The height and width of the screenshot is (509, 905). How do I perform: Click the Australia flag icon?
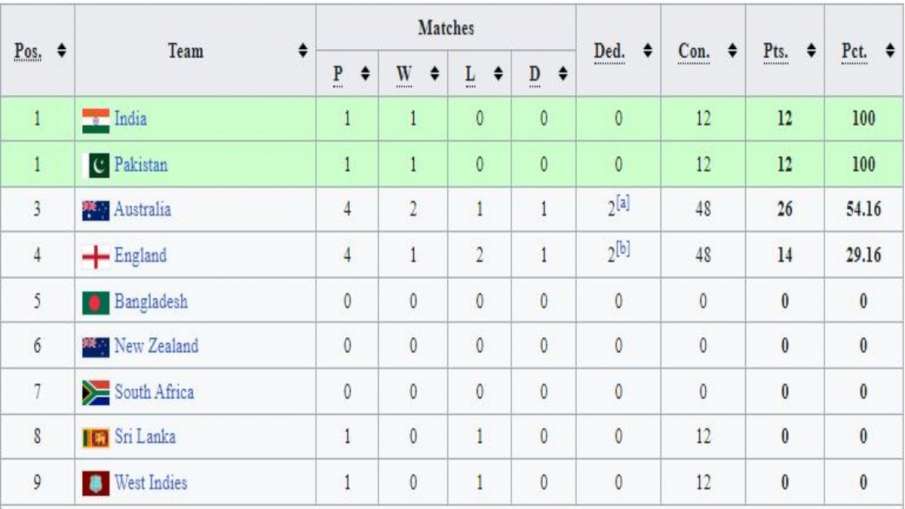96,211
